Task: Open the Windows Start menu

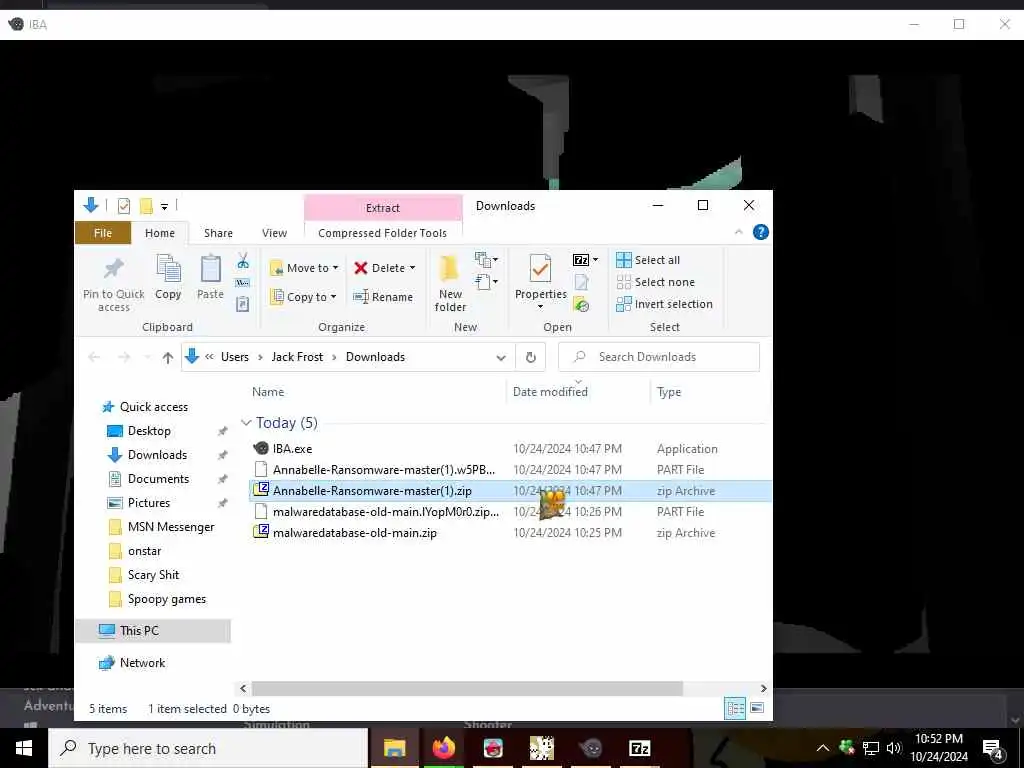Action: [x=24, y=748]
